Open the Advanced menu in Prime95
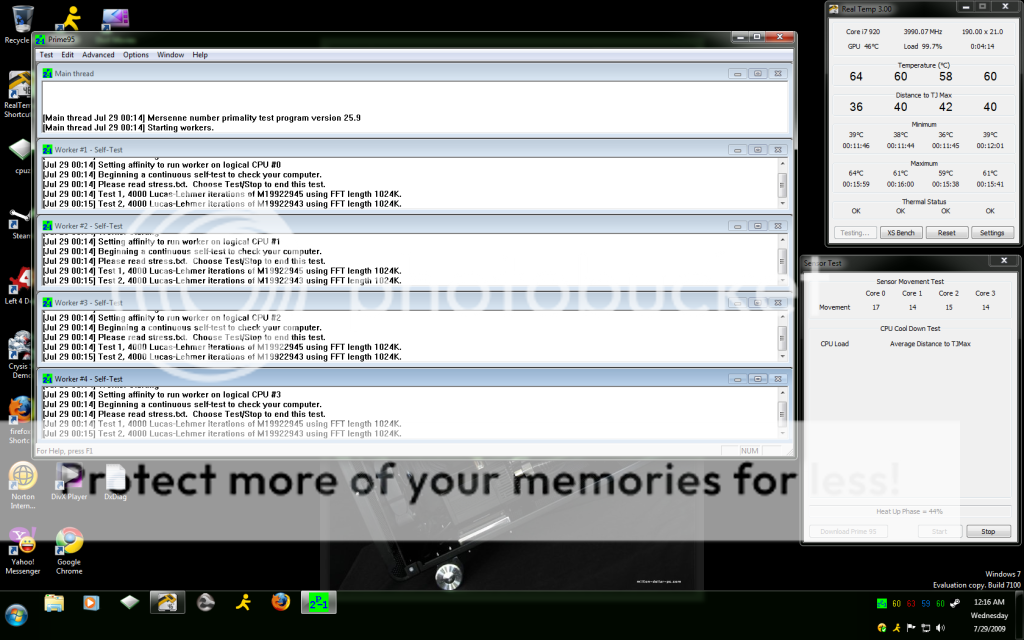Image resolution: width=1024 pixels, height=640 pixels. (x=98, y=55)
